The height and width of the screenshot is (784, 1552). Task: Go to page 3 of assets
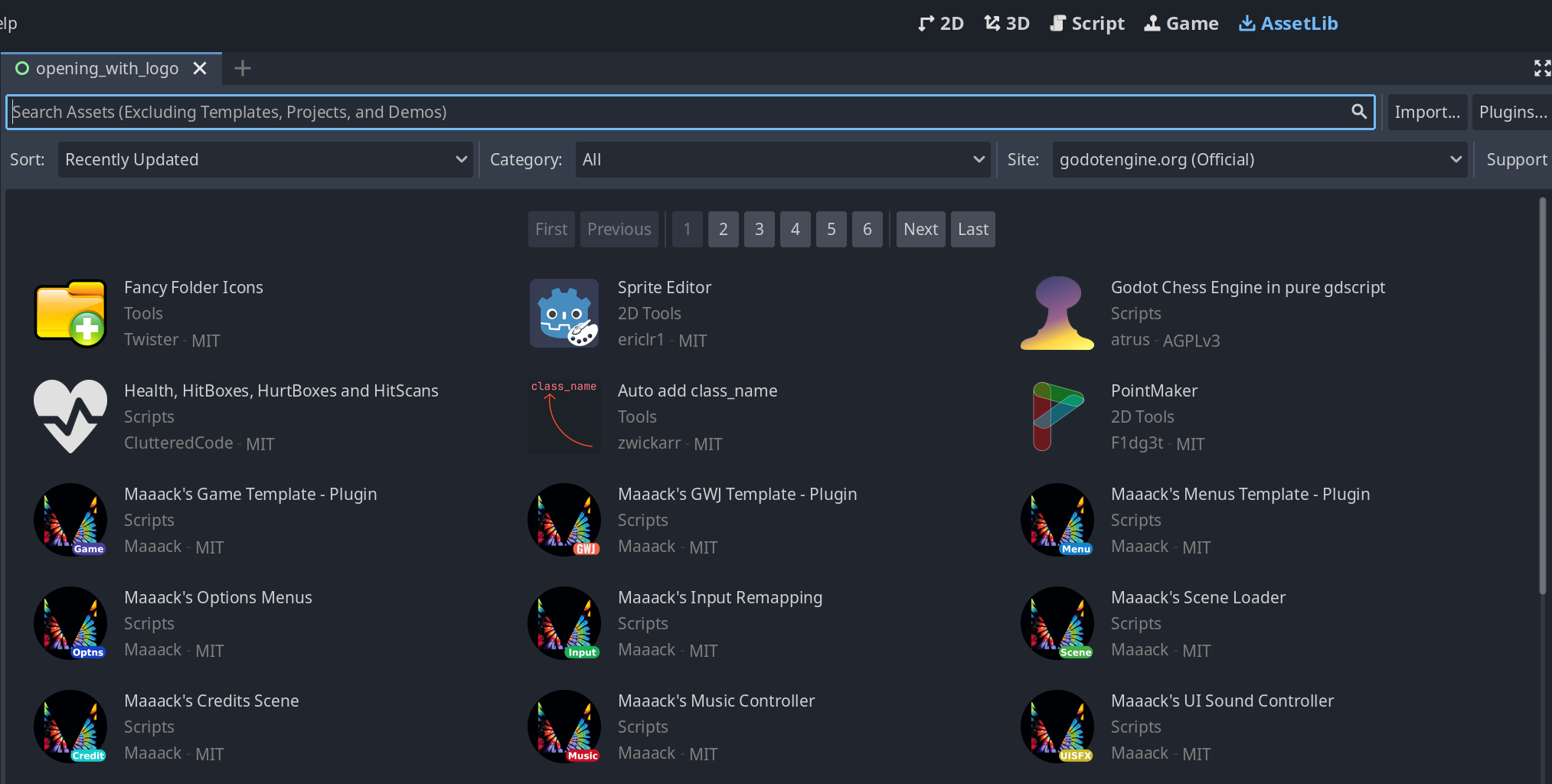point(759,230)
